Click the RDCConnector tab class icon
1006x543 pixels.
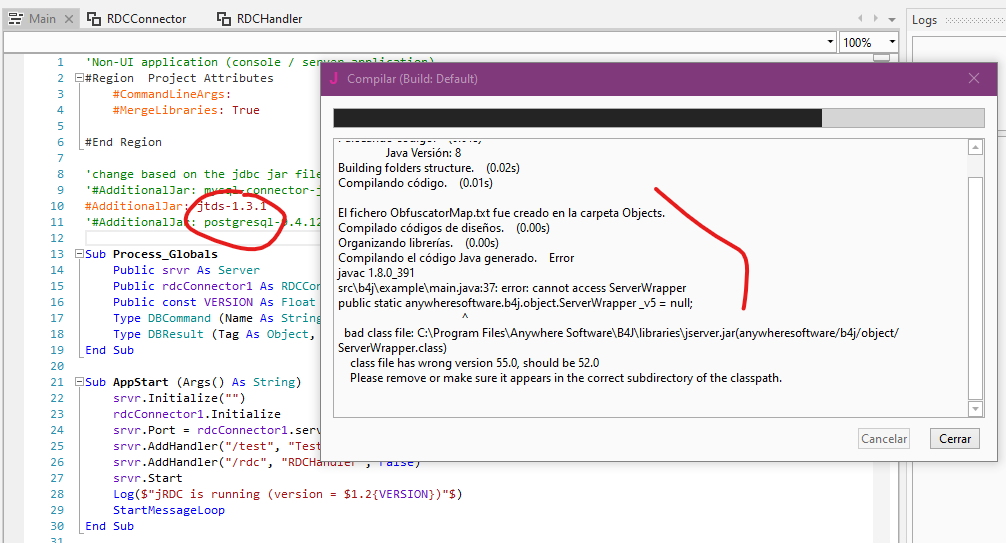click(94, 19)
